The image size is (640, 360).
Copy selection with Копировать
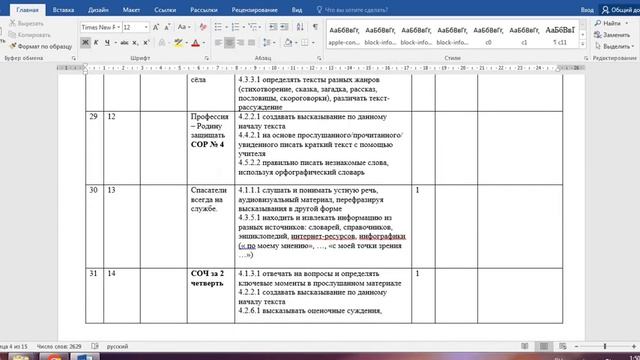[x=30, y=35]
